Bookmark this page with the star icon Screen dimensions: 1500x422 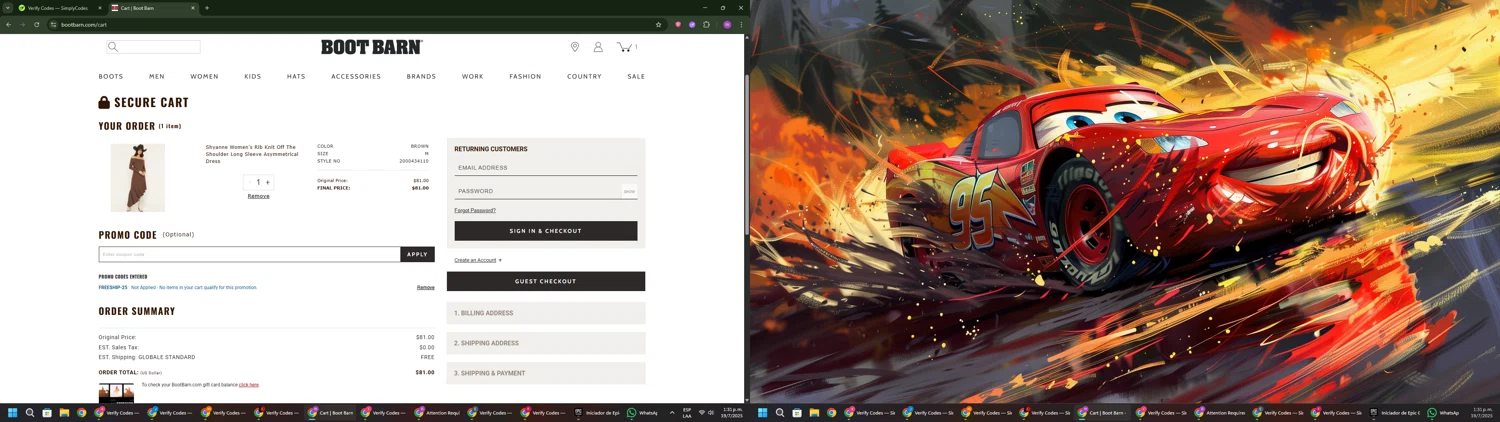point(658,25)
